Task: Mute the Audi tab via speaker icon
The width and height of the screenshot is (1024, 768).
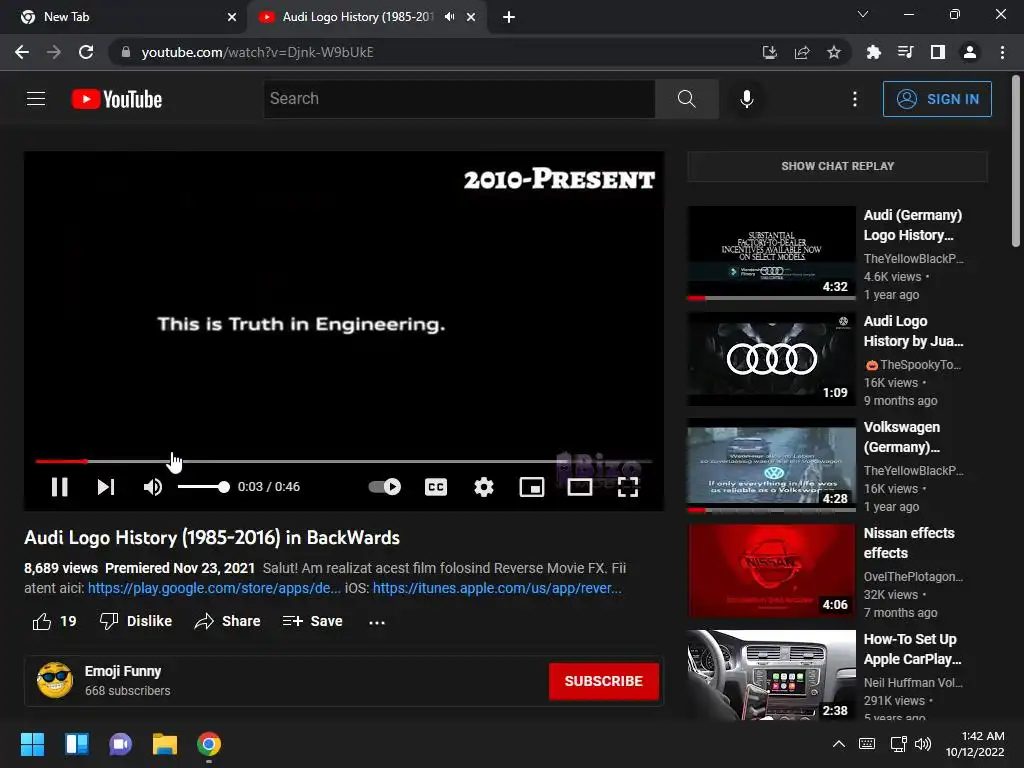Action: click(x=449, y=17)
